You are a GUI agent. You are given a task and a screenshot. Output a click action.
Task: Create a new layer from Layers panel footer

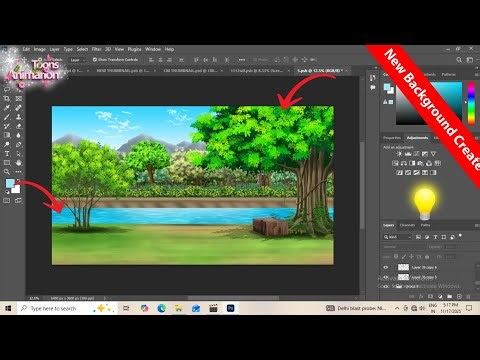click(x=459, y=296)
